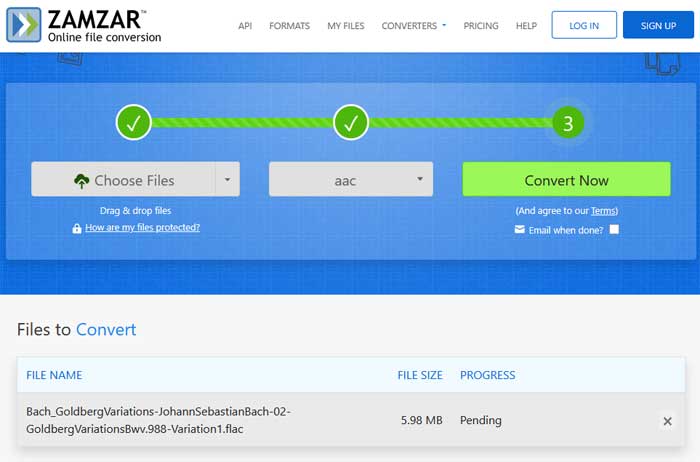Click the envelope email icon
Viewport: 700px width, 462px height.
(520, 229)
